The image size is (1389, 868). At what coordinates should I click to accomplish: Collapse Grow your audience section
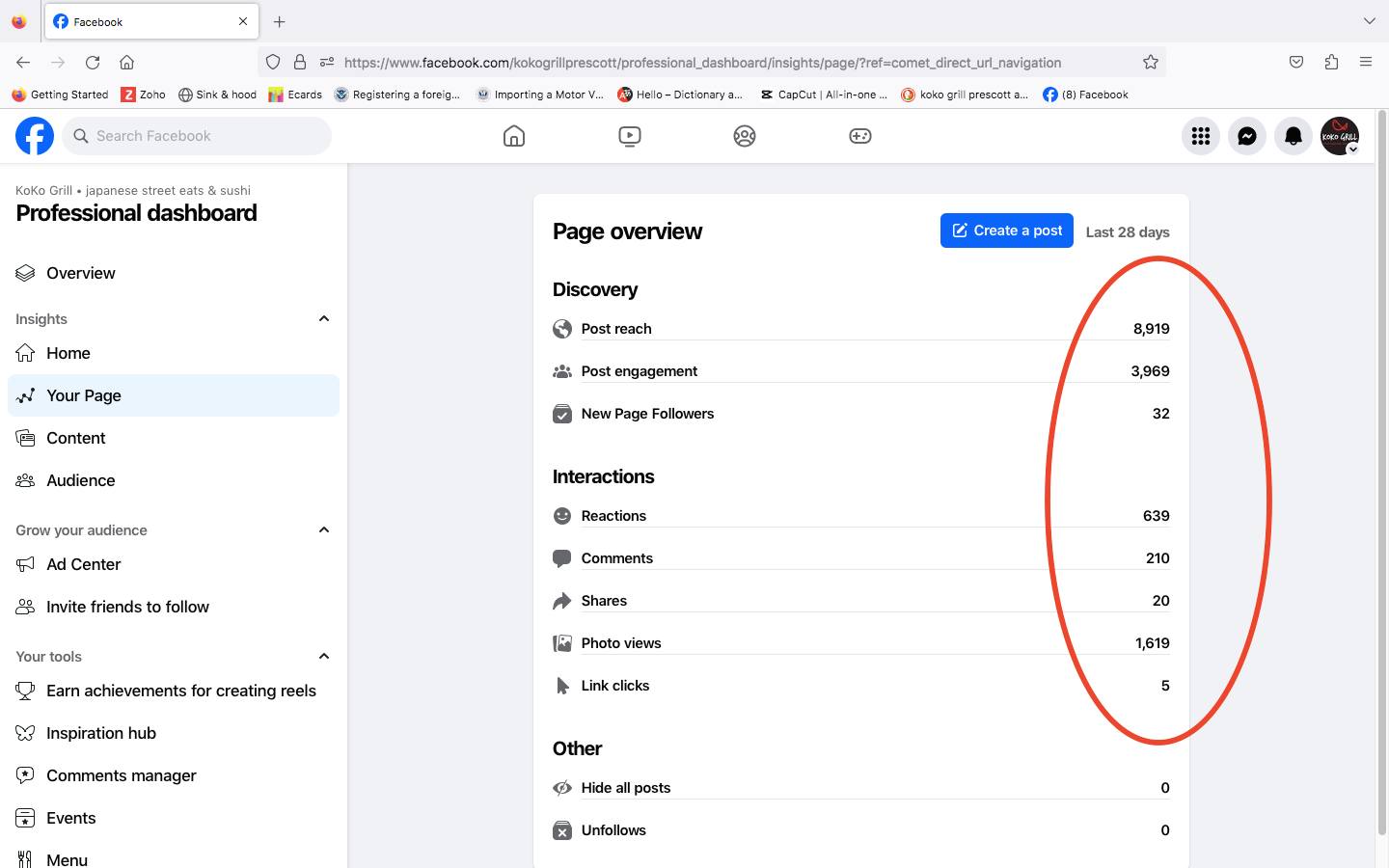coord(324,529)
